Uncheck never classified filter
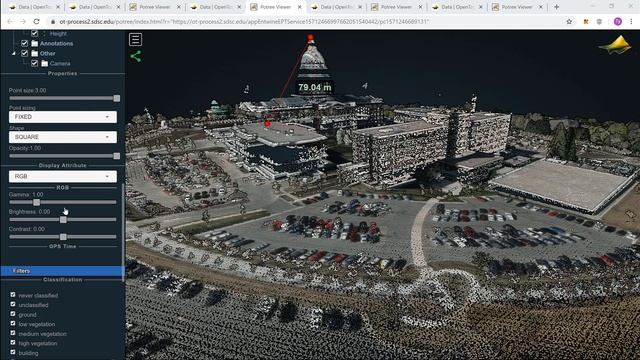The height and width of the screenshot is (360, 640). [13, 295]
